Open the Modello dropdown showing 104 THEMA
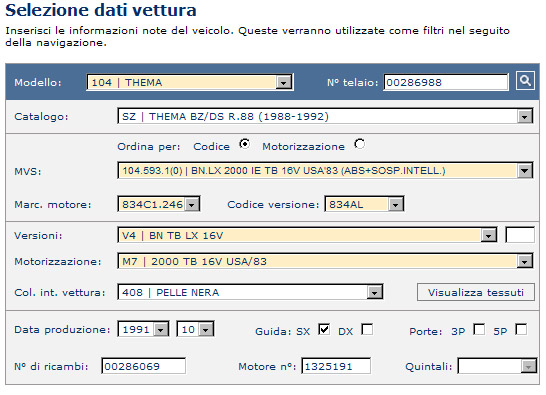The image size is (546, 395). click(190, 83)
